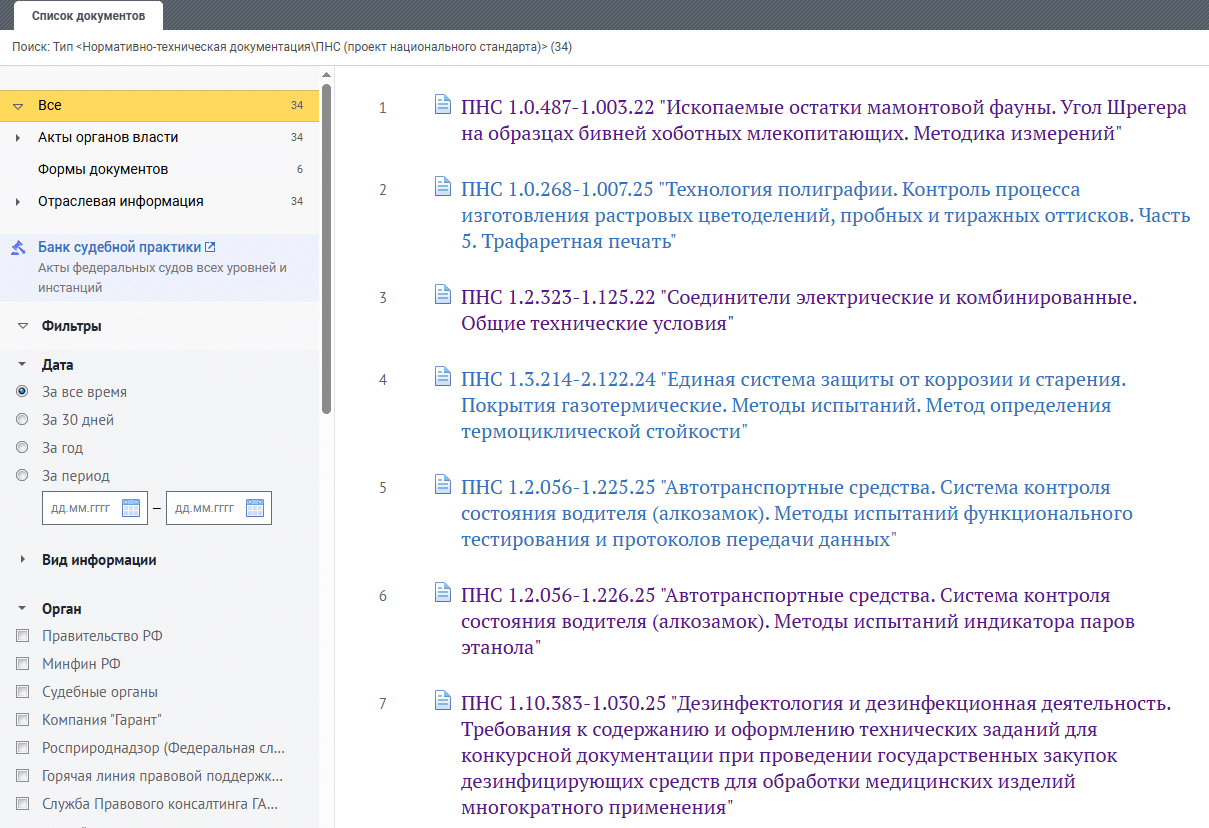This screenshot has width=1209, height=828.
Task: Collapse the 'Орган' filter section
Action: pyautogui.click(x=22, y=609)
